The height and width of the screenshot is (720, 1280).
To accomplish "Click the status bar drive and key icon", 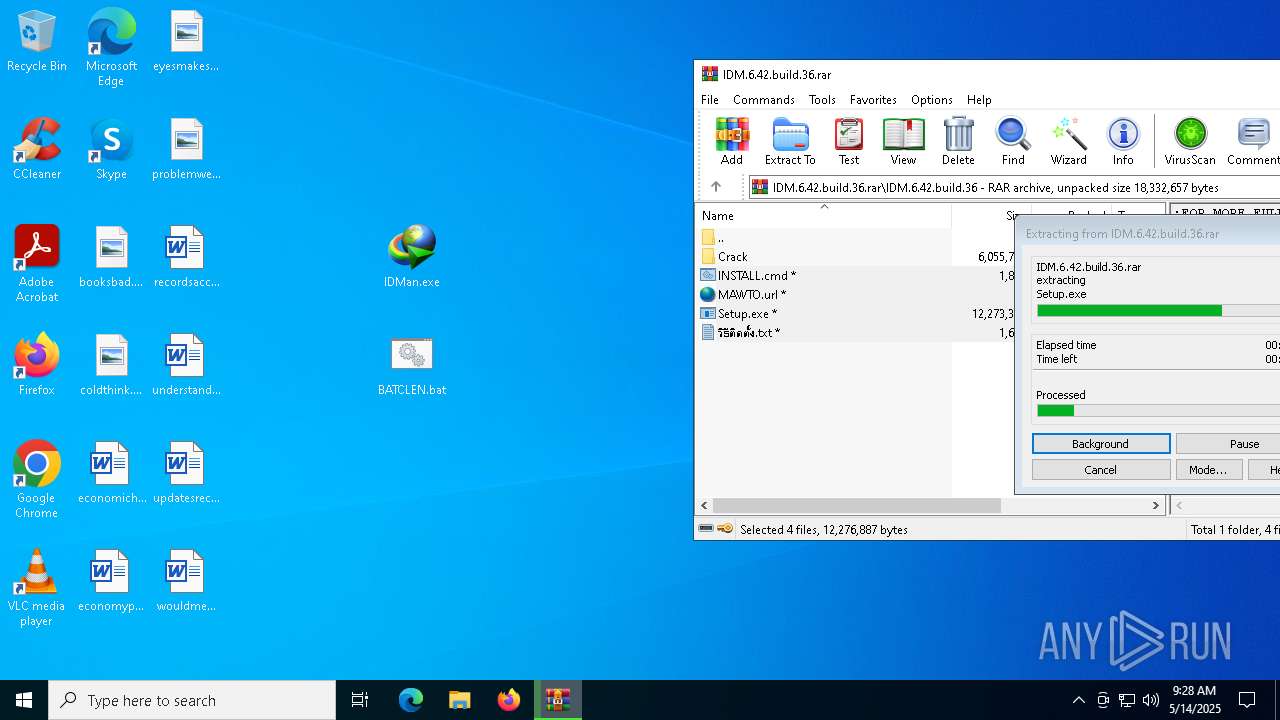I will (716, 529).
